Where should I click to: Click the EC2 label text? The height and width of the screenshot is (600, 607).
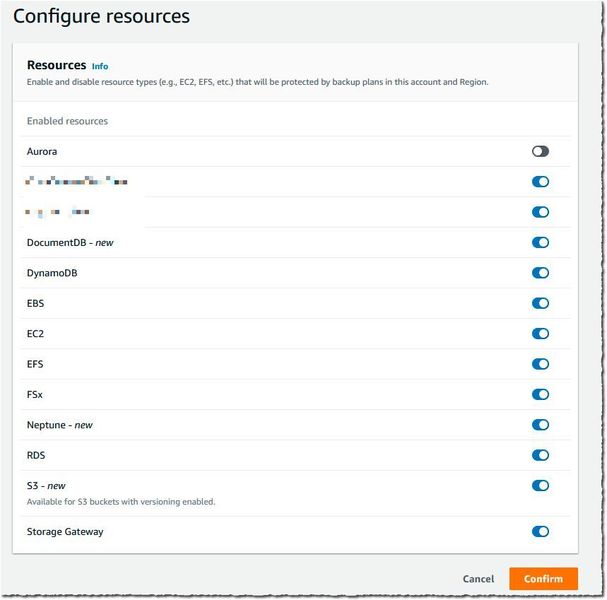[35, 334]
